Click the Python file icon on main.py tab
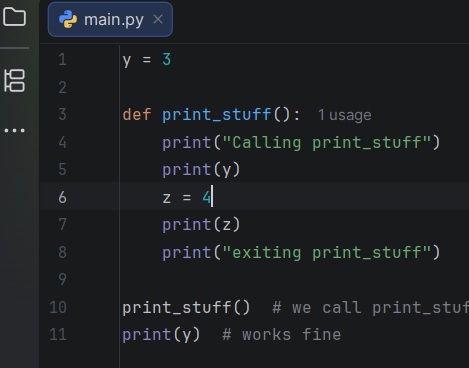This screenshot has height=368, width=469. coord(68,19)
